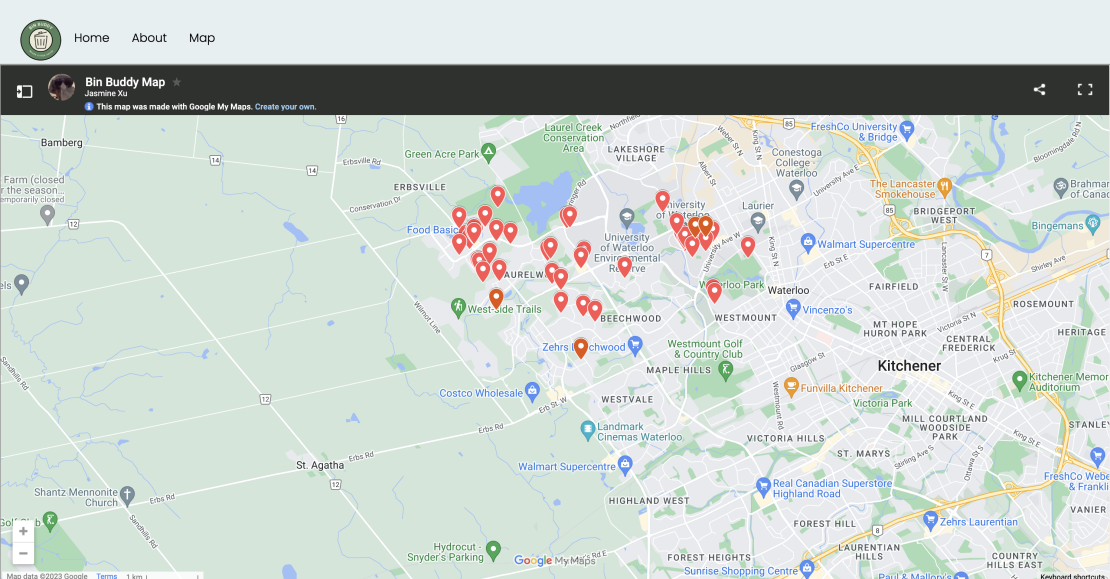The image size is (1110, 579).
Task: Open Keyboard shortcuts for the map
Action: click(1072, 575)
